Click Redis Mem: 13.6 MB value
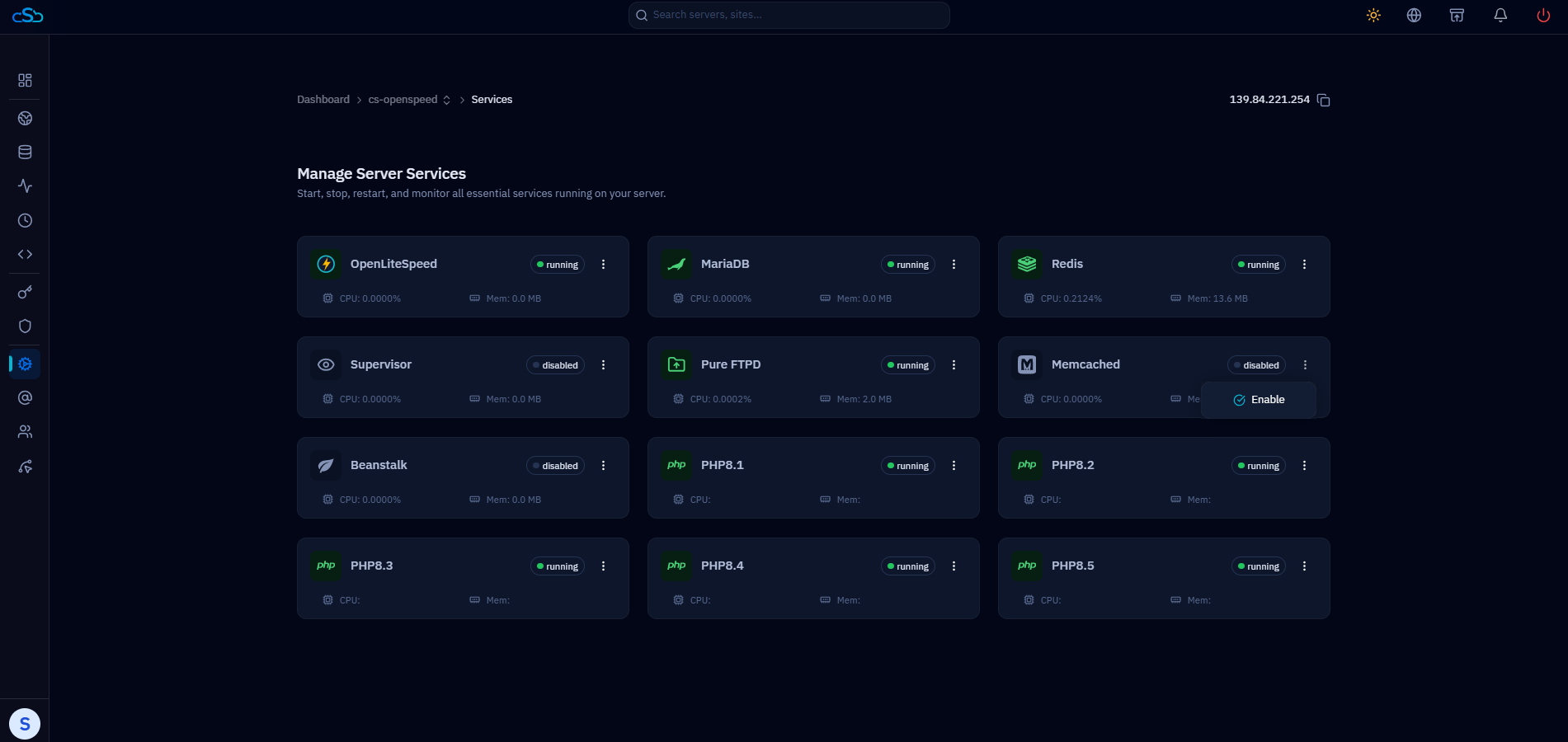 tap(1217, 298)
